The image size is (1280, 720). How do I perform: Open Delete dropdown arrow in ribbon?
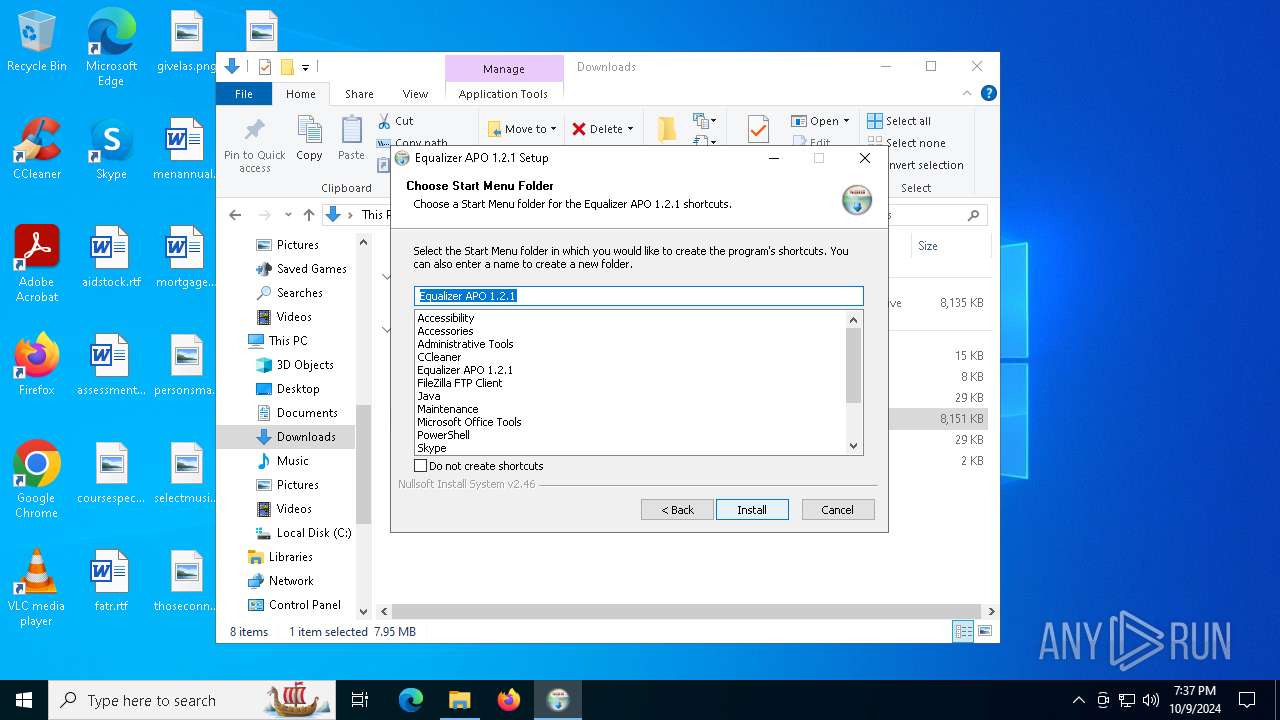(x=630, y=129)
